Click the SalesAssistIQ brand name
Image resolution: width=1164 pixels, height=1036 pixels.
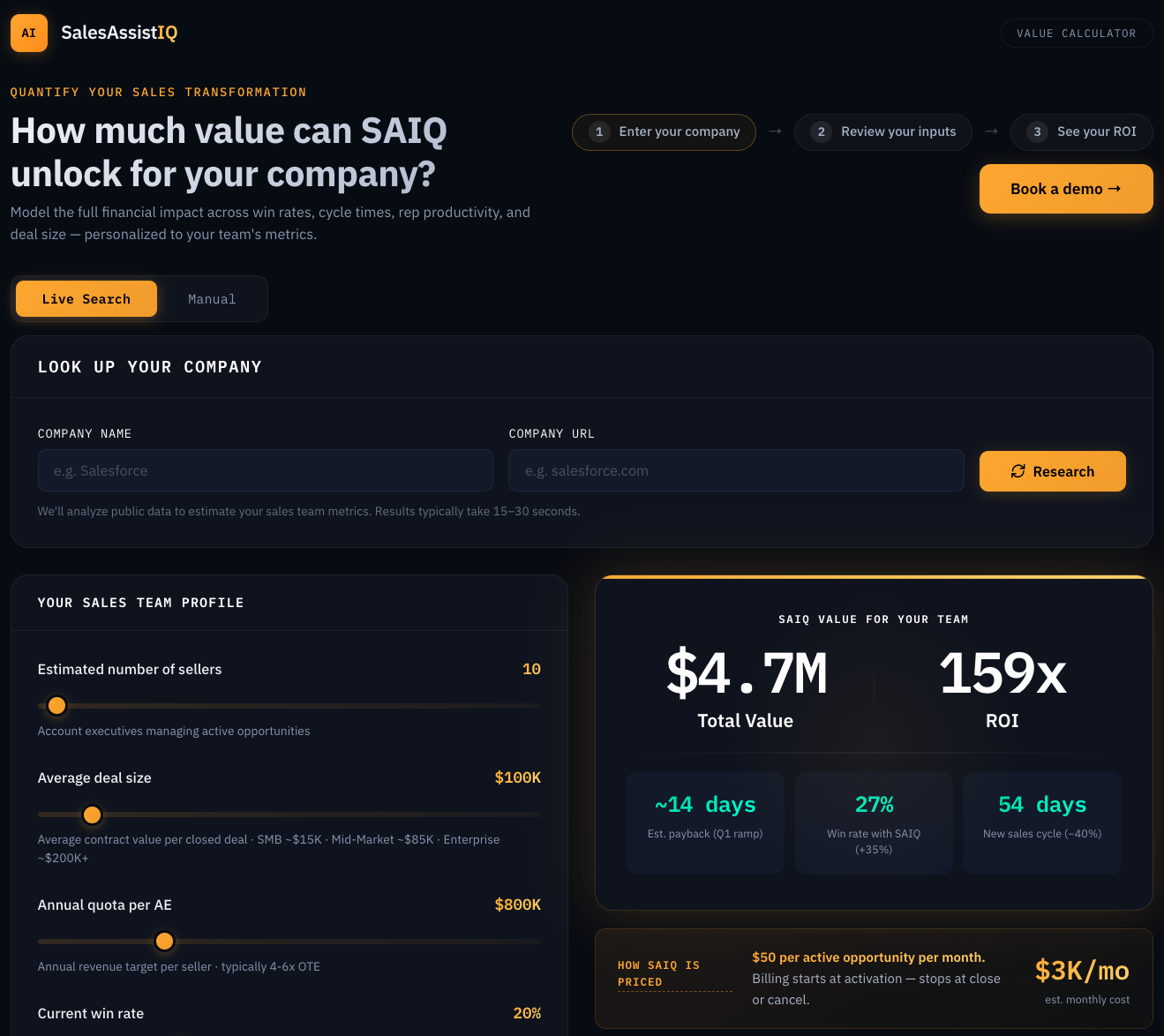click(x=119, y=33)
